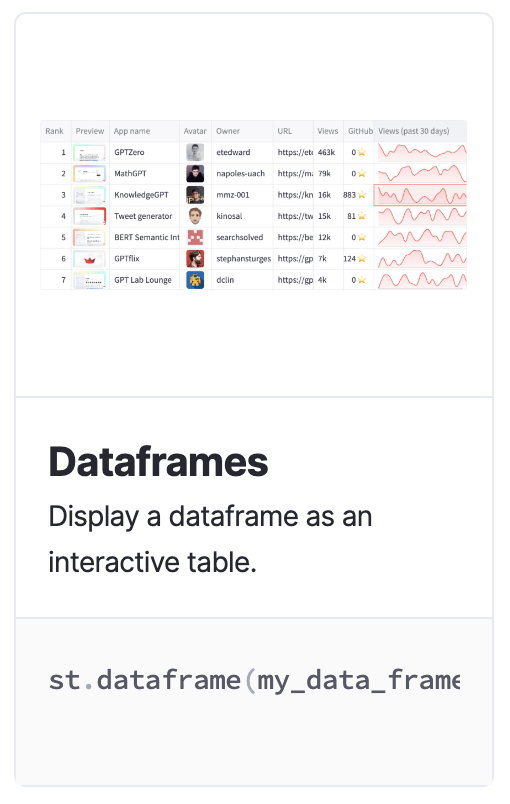Click the st.dataframe code snippet
Image resolution: width=510 pixels, height=804 pixels.
[x=254, y=681]
